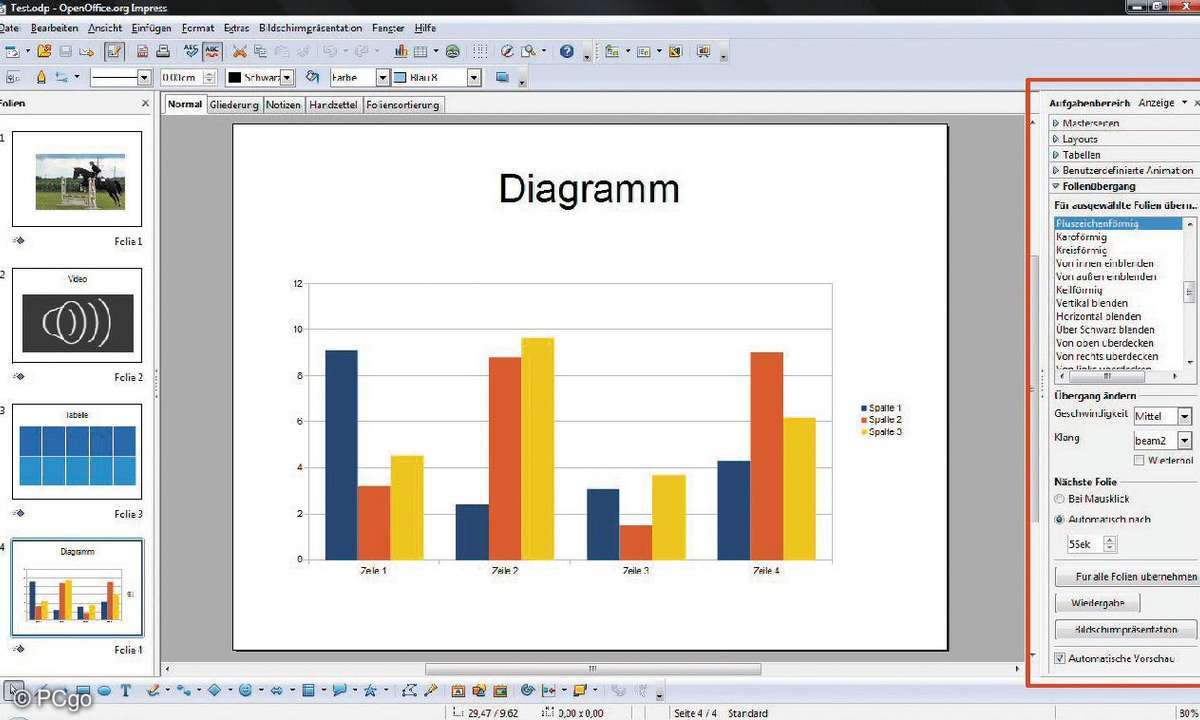The image size is (1200, 720).
Task: Select the Callouts speech bubble tool
Action: [x=339, y=690]
